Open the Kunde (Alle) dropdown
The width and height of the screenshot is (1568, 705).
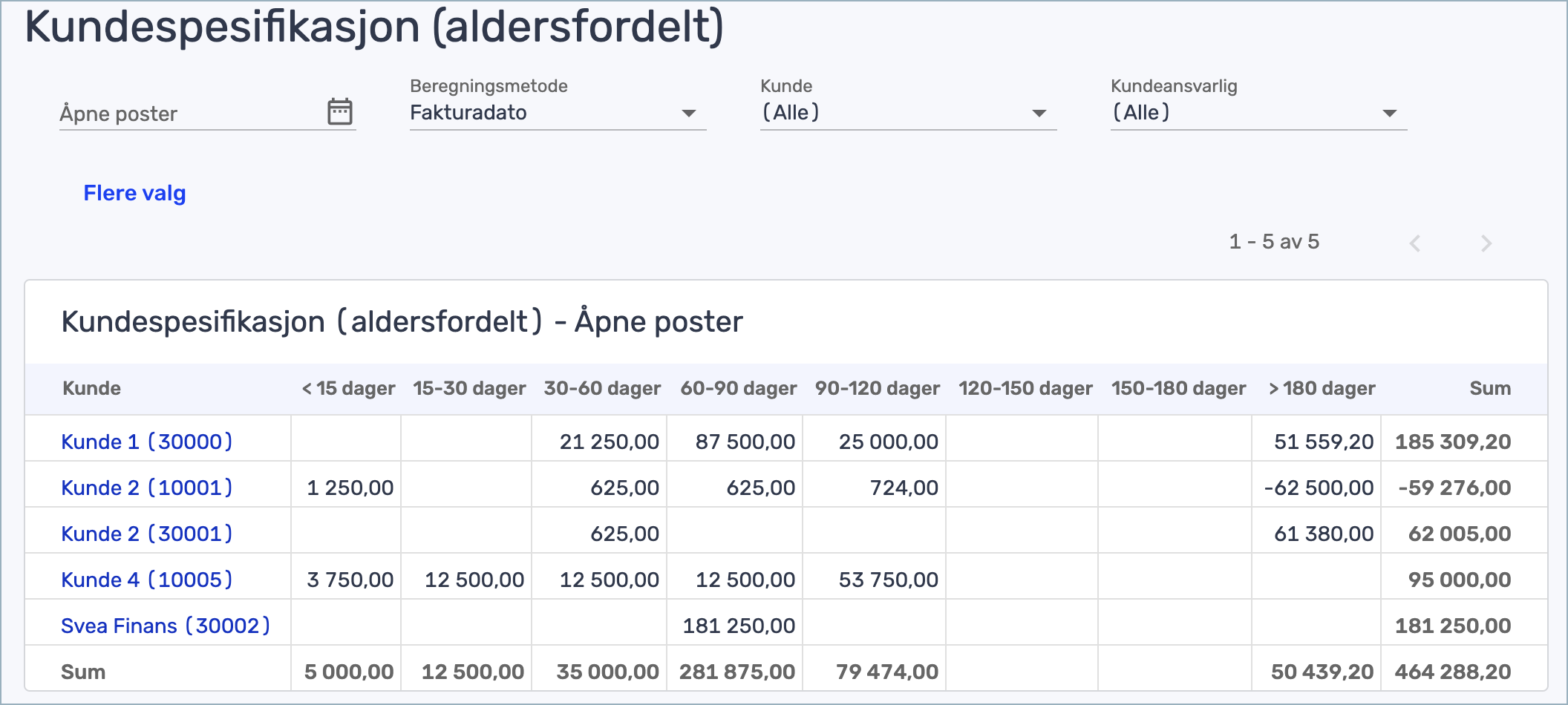click(908, 113)
